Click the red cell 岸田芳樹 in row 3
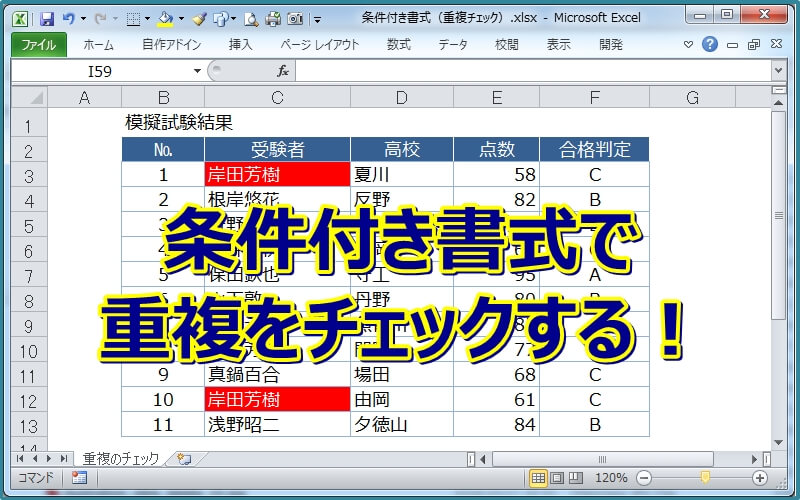Screen dimensions: 800x500 277,174
